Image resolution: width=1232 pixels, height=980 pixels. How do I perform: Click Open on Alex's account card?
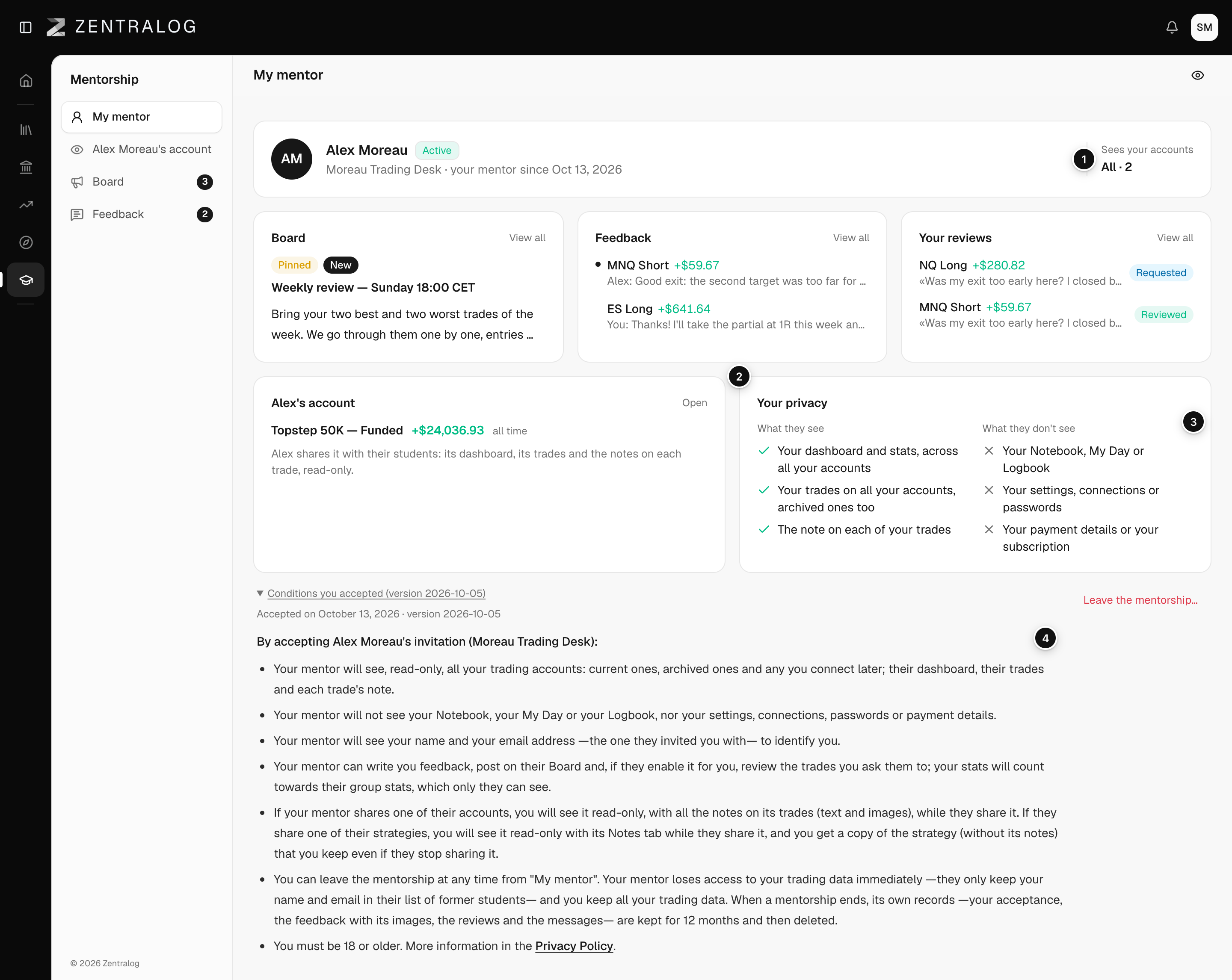(694, 403)
